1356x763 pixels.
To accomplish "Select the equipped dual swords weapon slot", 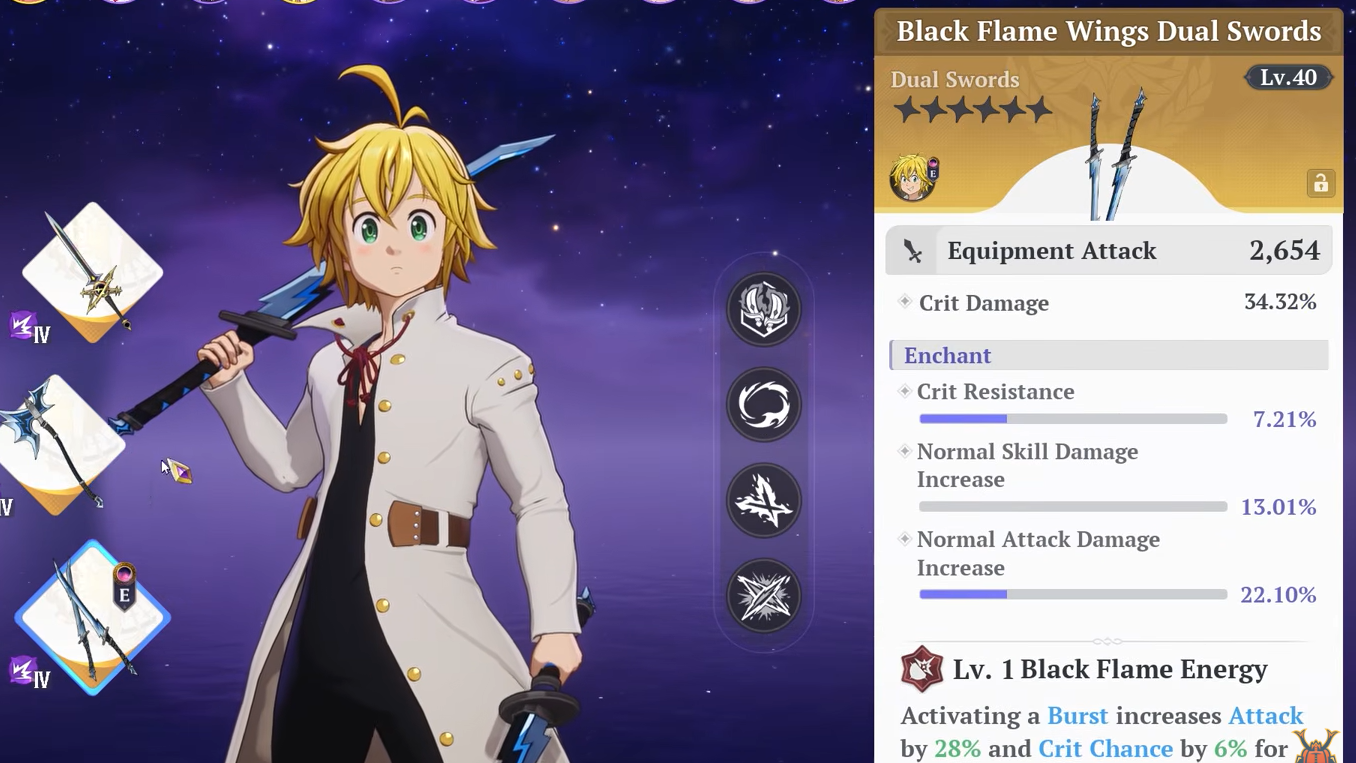I will (92, 617).
